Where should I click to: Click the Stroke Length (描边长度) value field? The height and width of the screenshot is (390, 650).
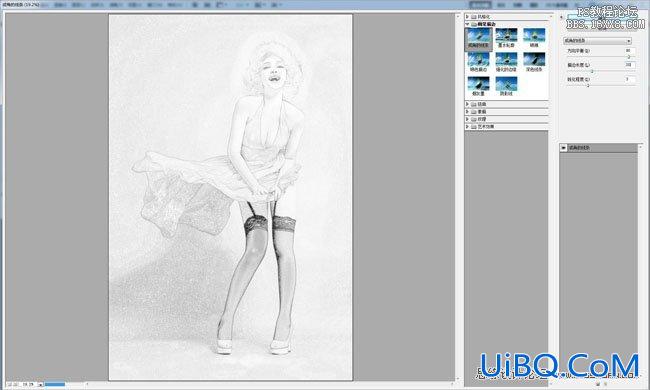[630, 65]
